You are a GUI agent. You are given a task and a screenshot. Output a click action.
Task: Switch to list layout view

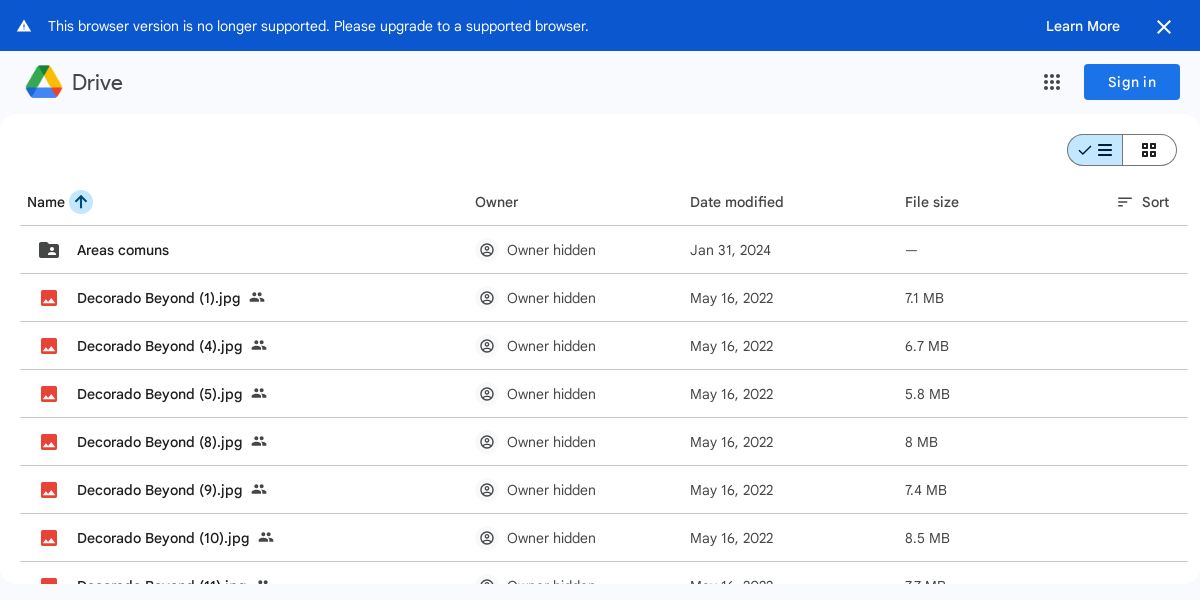click(x=1095, y=150)
